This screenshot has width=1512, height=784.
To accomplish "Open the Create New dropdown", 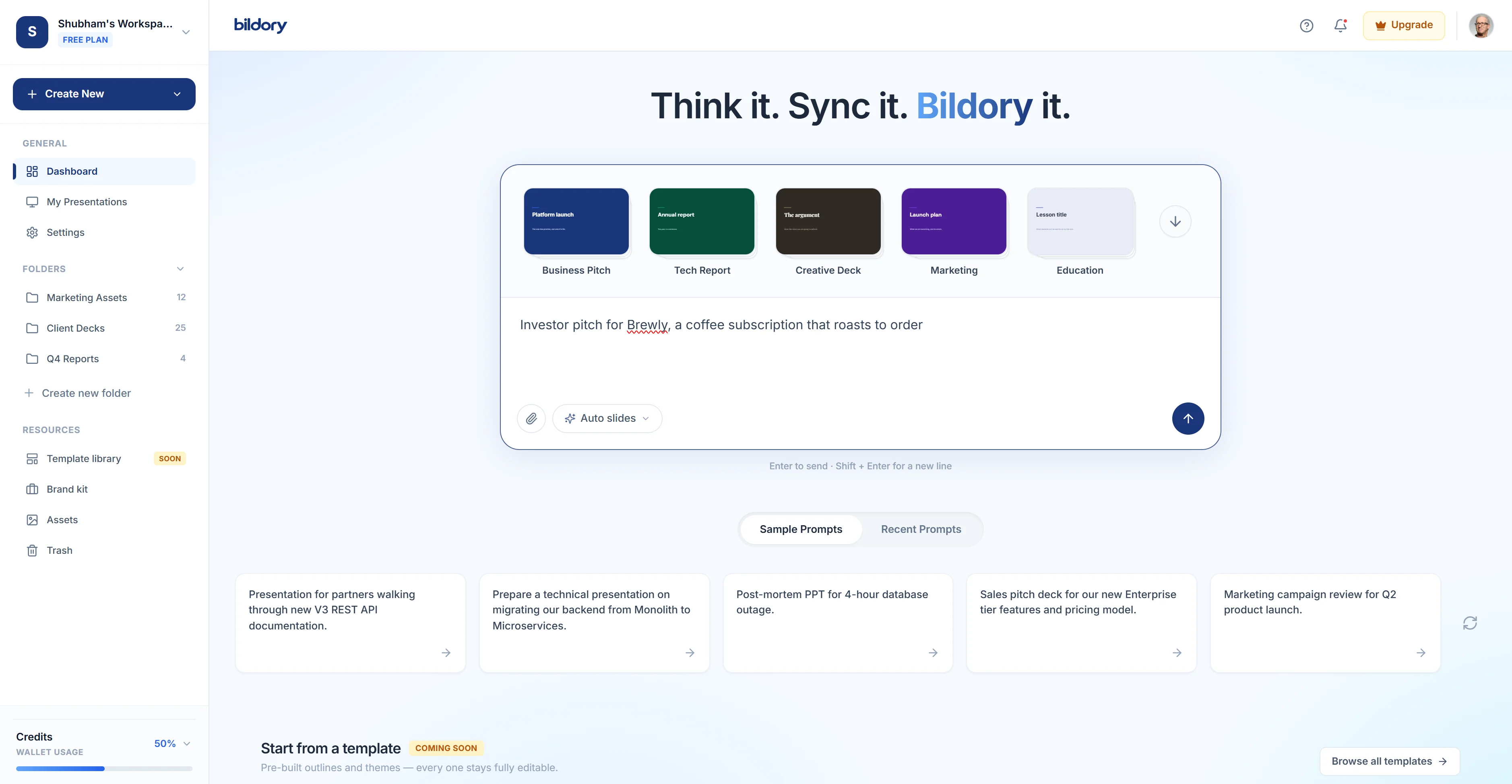I will [104, 94].
